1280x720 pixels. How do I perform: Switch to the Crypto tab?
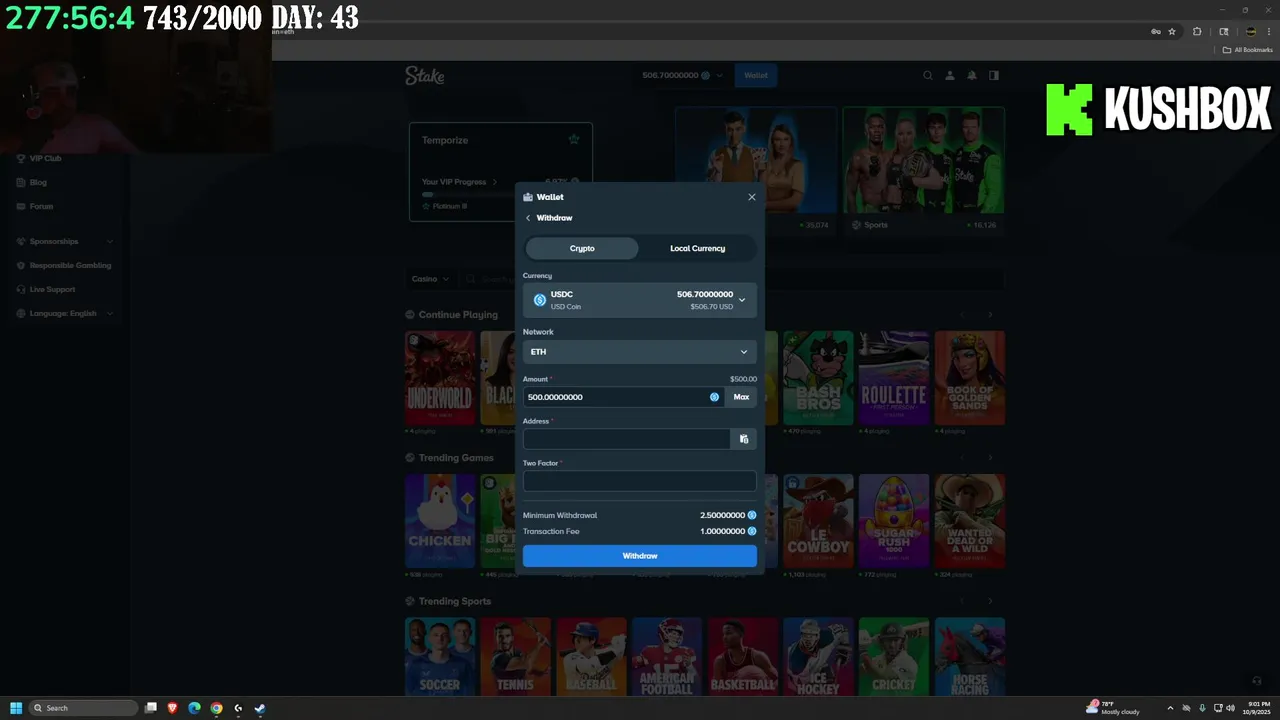(x=582, y=248)
